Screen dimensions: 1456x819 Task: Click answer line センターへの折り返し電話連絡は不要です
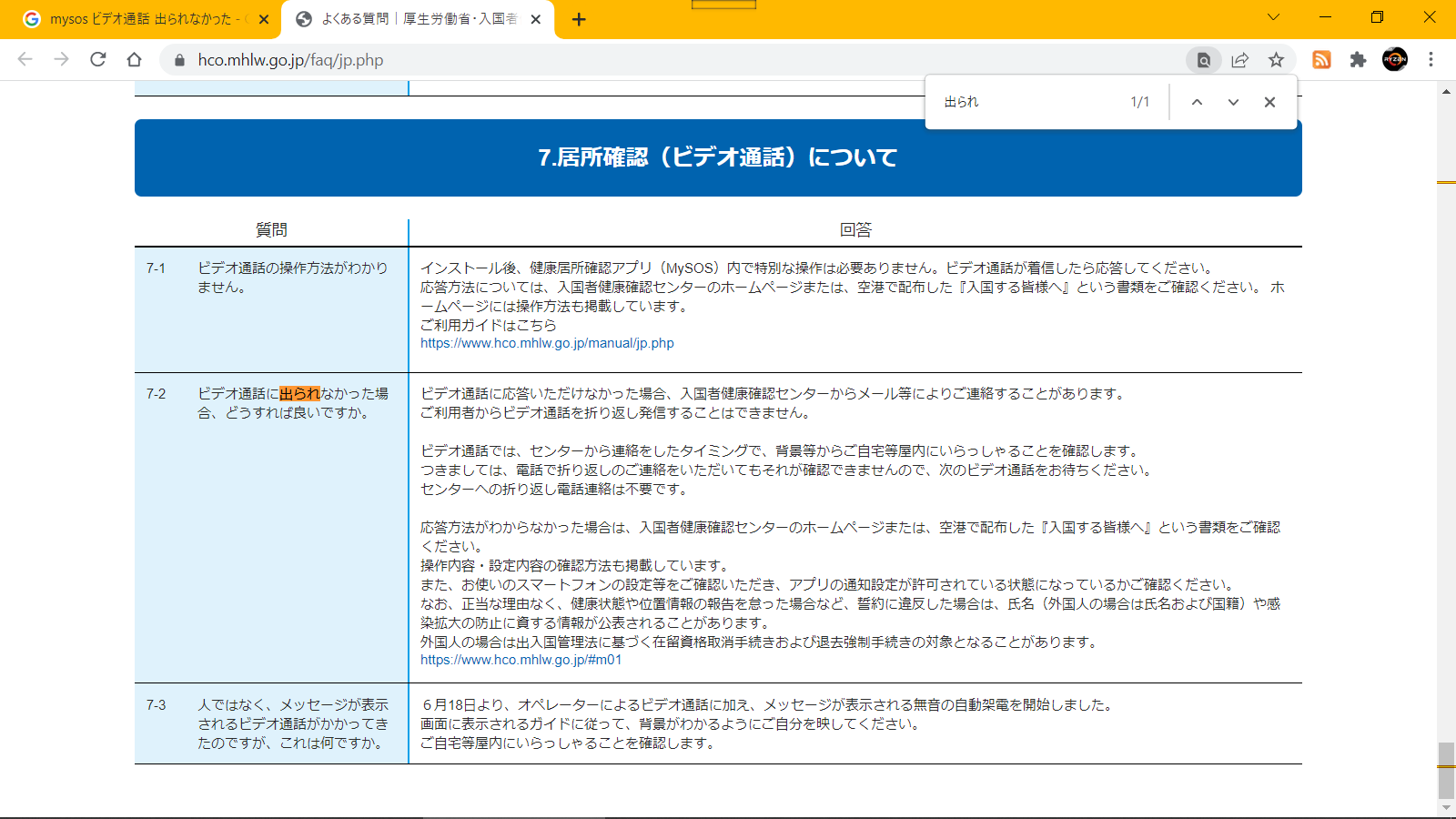coord(553,490)
